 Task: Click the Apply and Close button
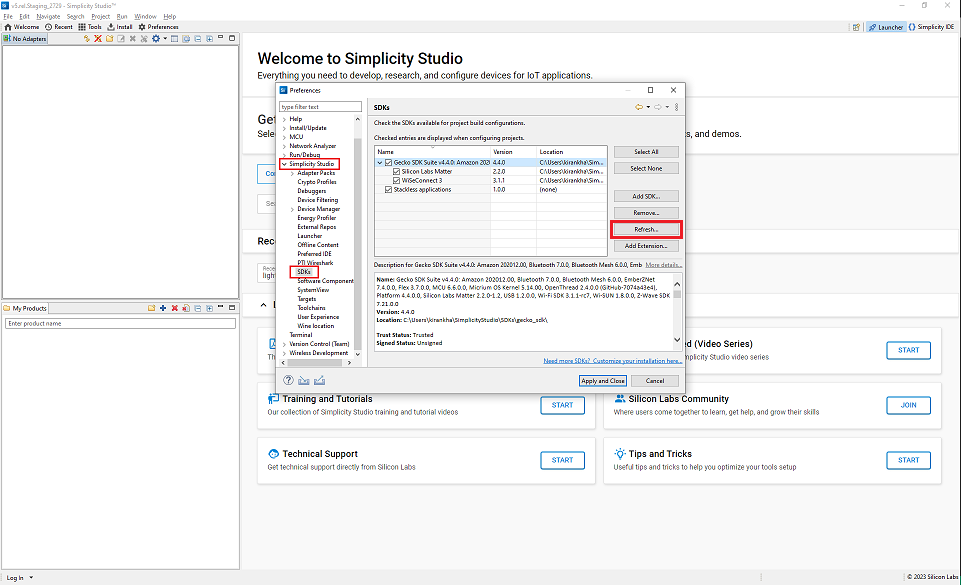pyautogui.click(x=603, y=381)
